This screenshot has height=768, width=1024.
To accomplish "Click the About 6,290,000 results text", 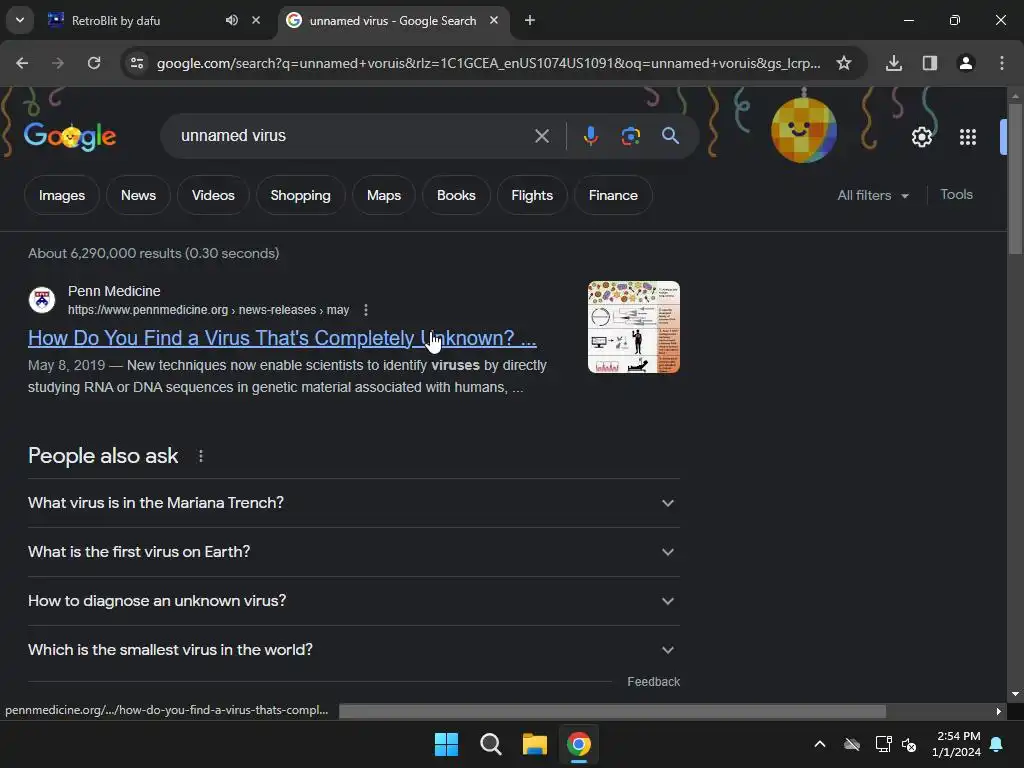I will [153, 253].
